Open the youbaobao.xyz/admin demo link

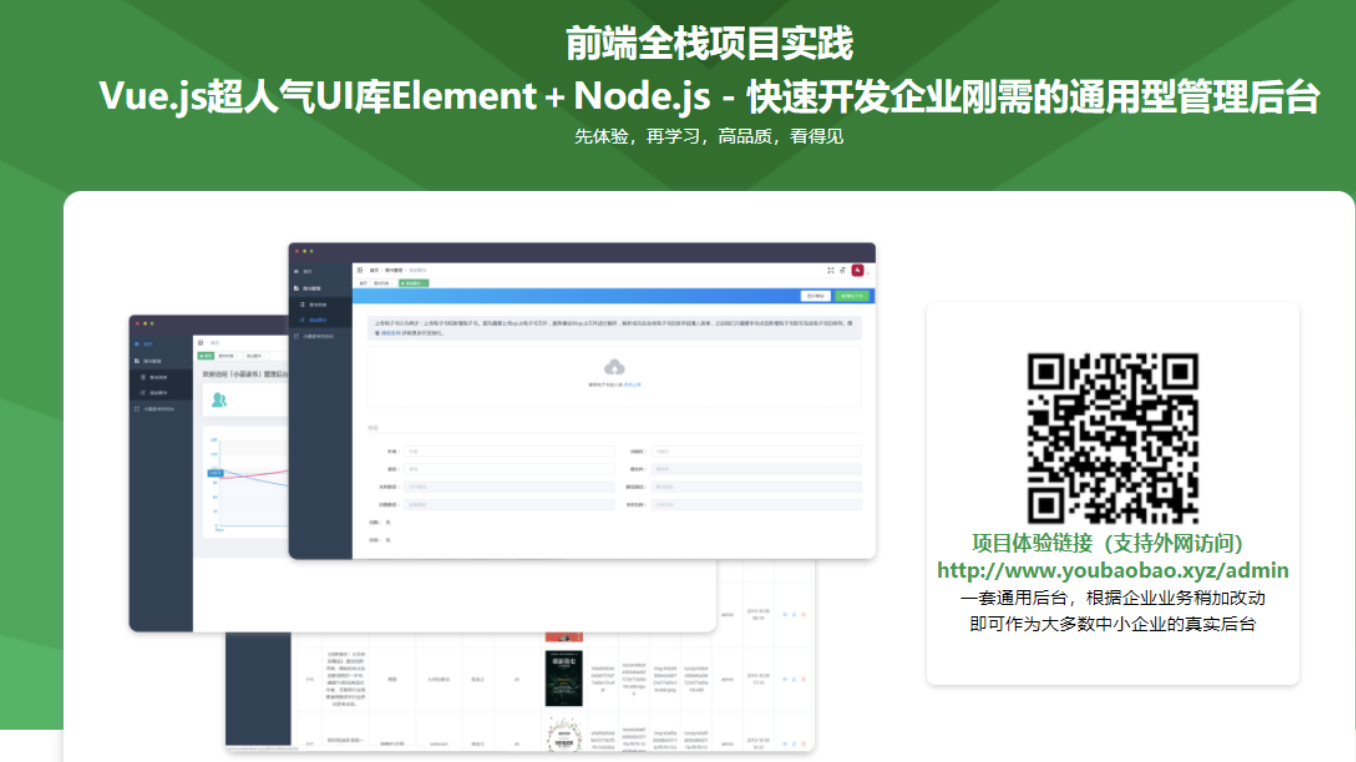[1113, 571]
